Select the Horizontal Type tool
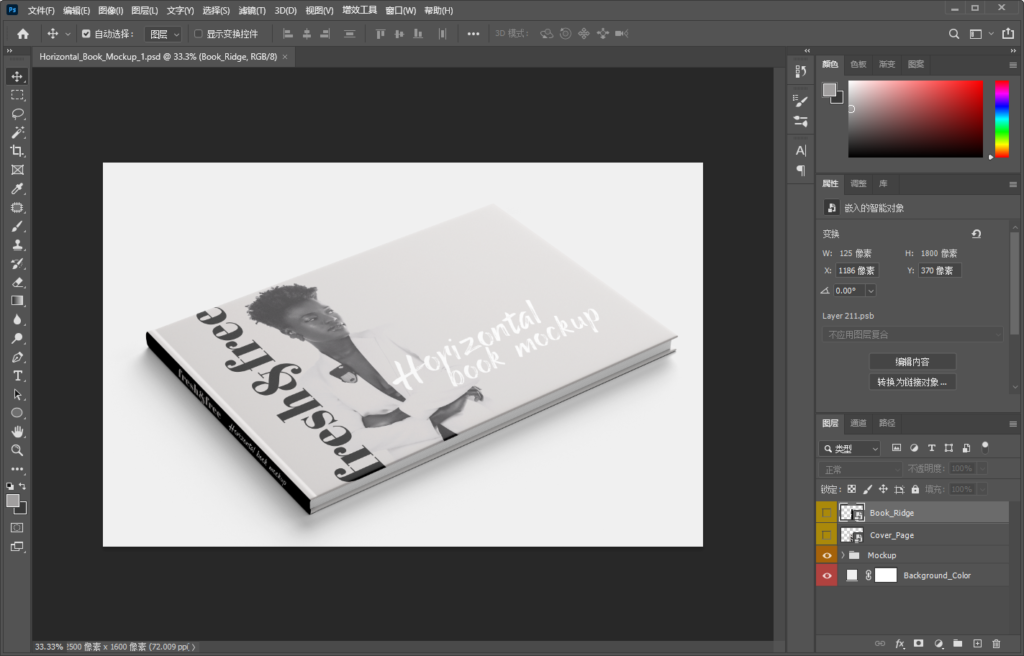The image size is (1024, 656). pos(17,376)
